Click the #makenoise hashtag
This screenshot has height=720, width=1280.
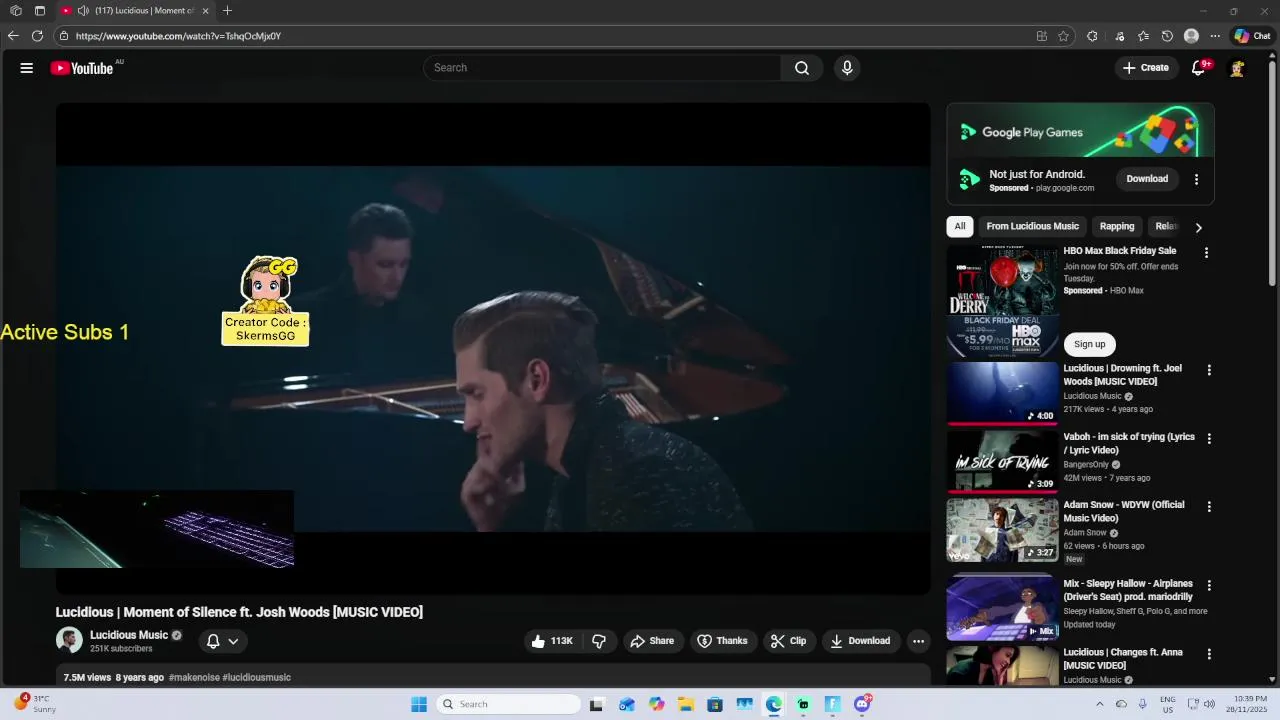pyautogui.click(x=193, y=677)
